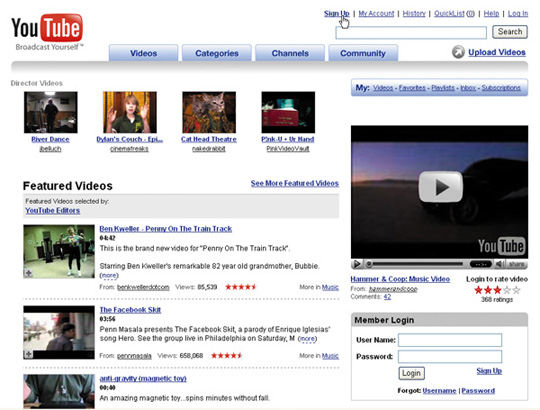Viewport: 540px width, 410px height.
Task: Open the Cat Head Theatre thumbnail
Action: 209,112
